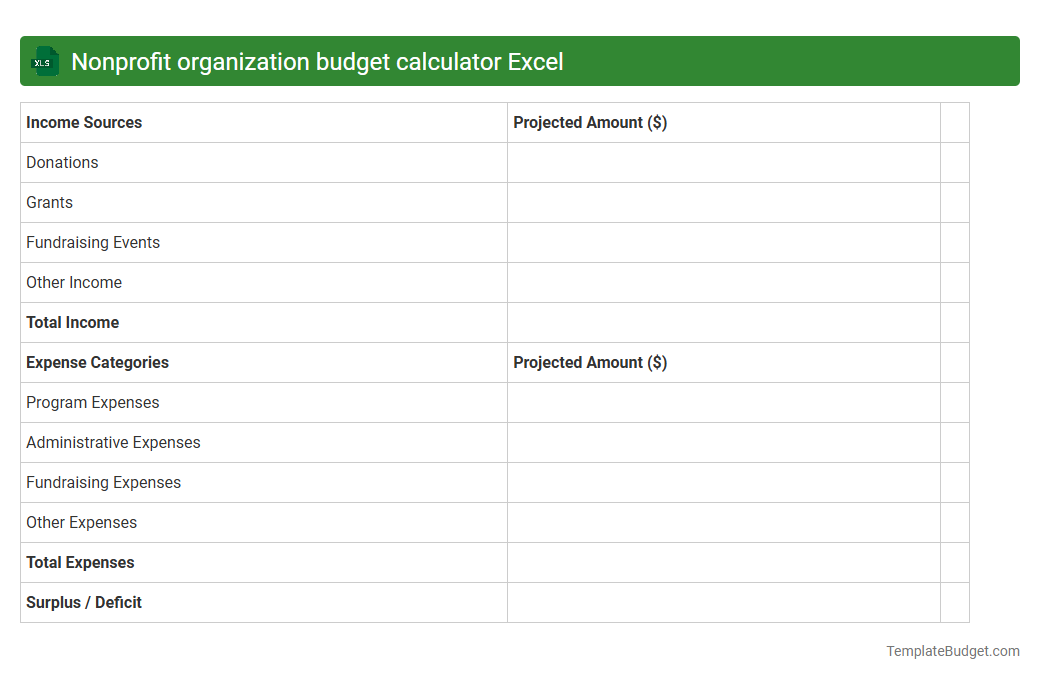1040x680 pixels.
Task: Select the Expense Categories header cell
Action: coord(97,362)
